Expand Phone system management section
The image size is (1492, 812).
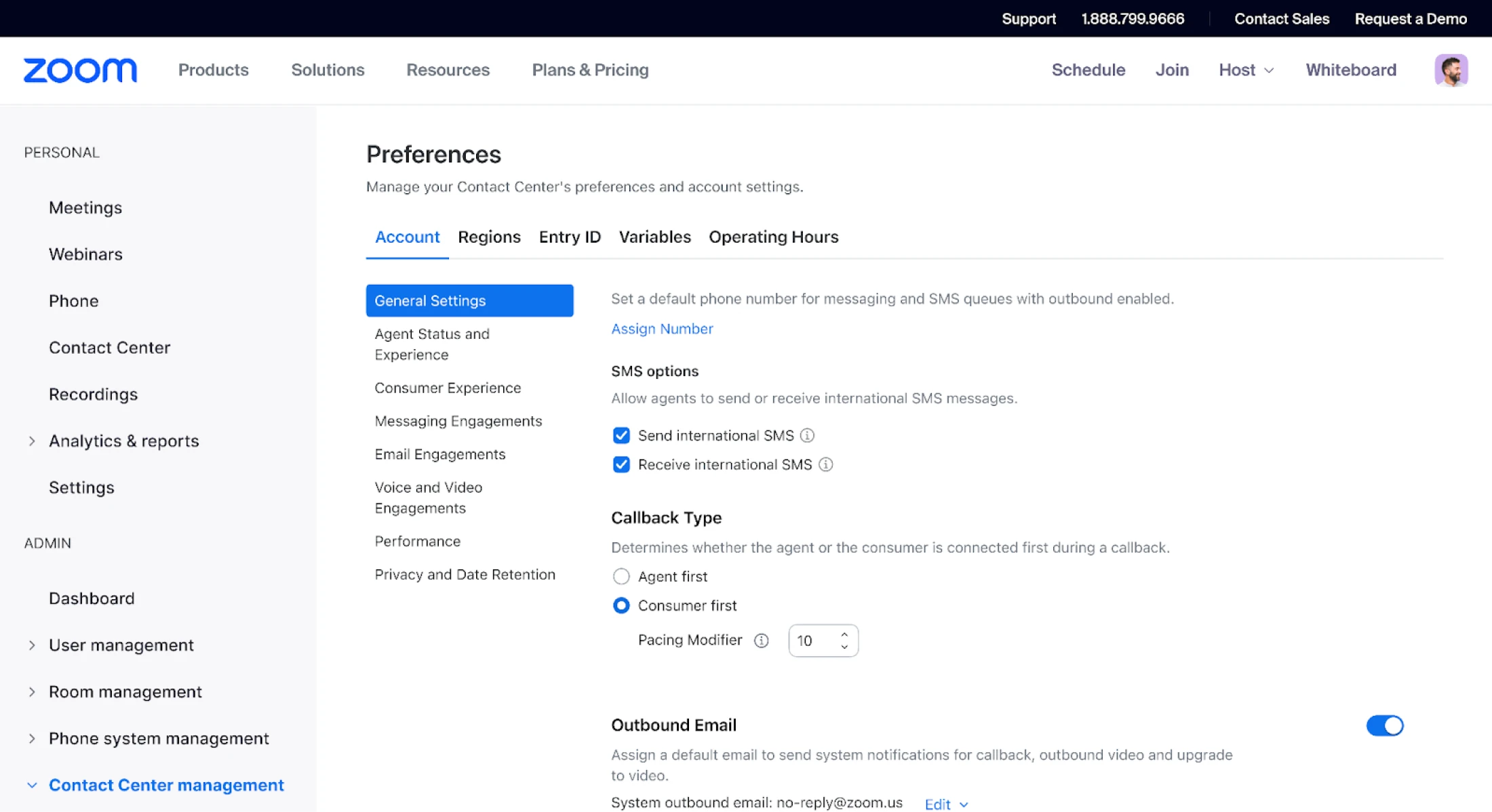(x=32, y=739)
